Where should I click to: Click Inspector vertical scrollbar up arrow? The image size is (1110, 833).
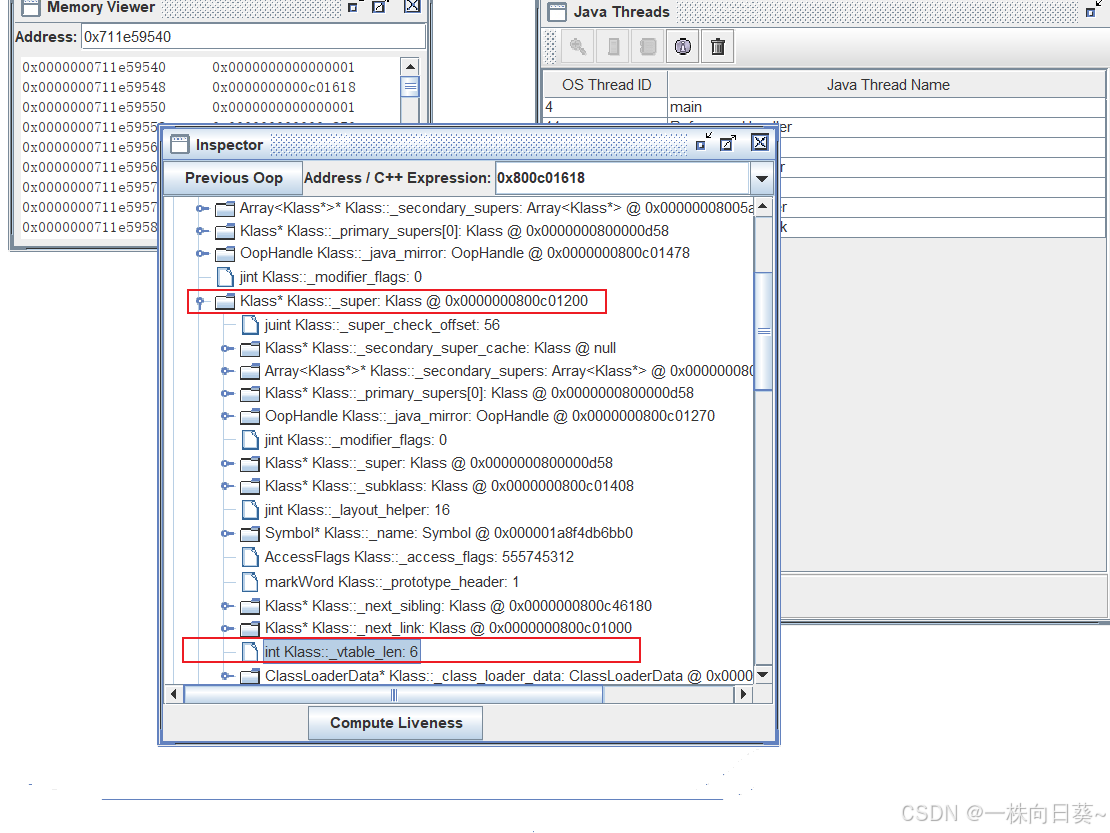tap(762, 206)
